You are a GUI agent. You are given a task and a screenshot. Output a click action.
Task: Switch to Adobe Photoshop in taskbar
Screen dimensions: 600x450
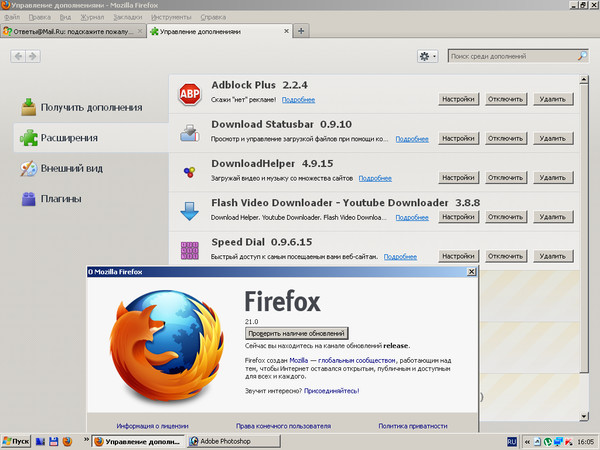(234, 442)
